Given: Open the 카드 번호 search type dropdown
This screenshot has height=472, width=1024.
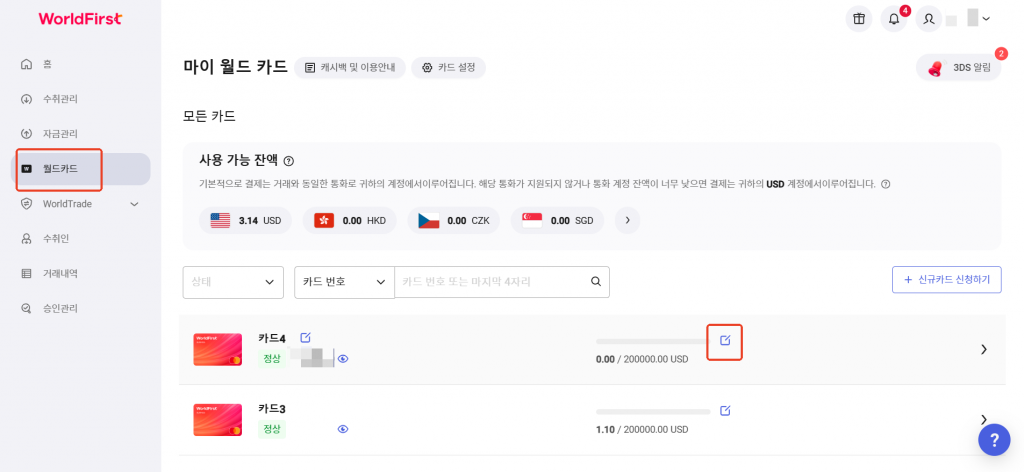Looking at the screenshot, I should (x=344, y=282).
